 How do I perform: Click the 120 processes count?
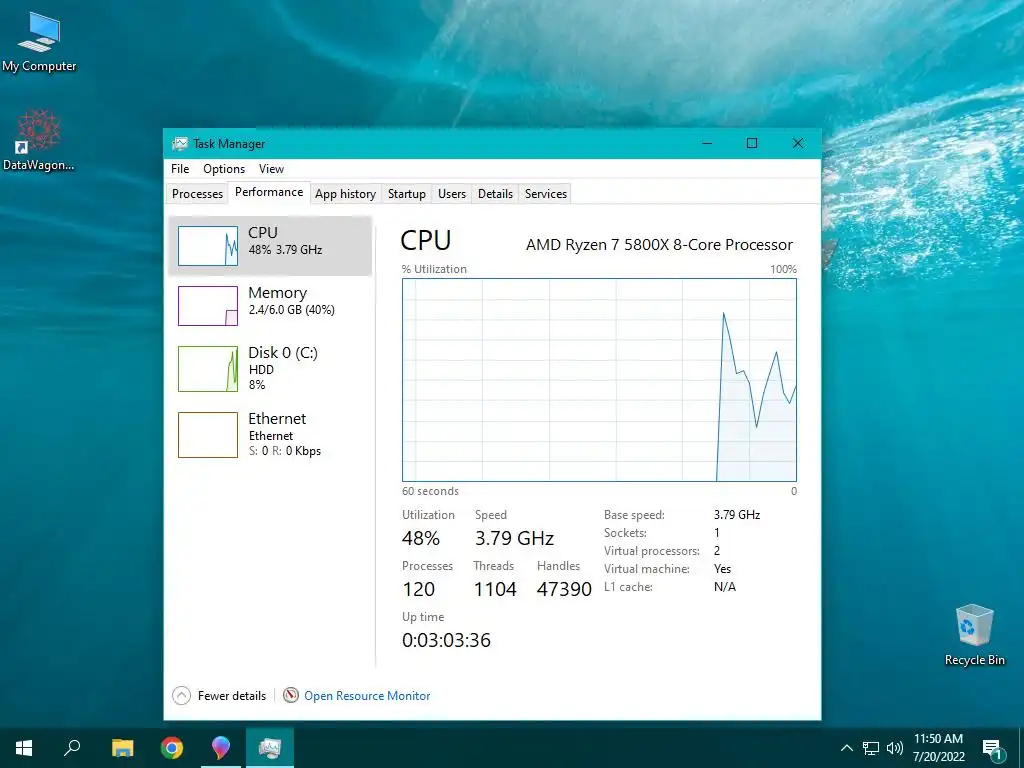pos(419,589)
